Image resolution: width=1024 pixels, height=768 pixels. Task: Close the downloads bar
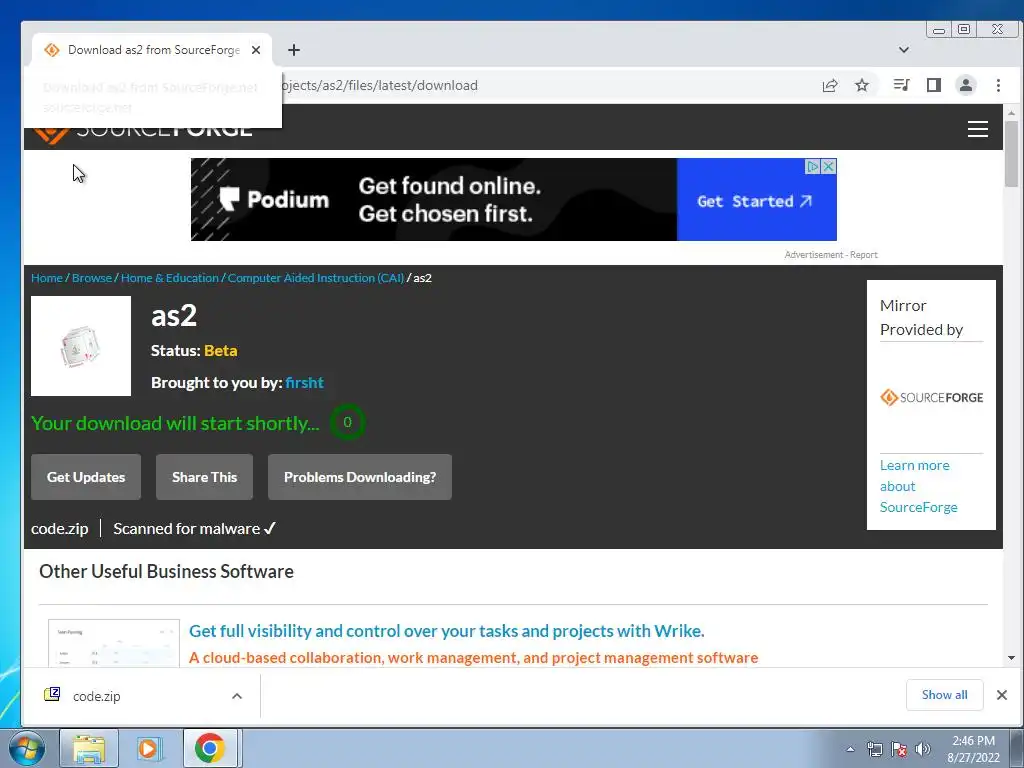point(1002,695)
